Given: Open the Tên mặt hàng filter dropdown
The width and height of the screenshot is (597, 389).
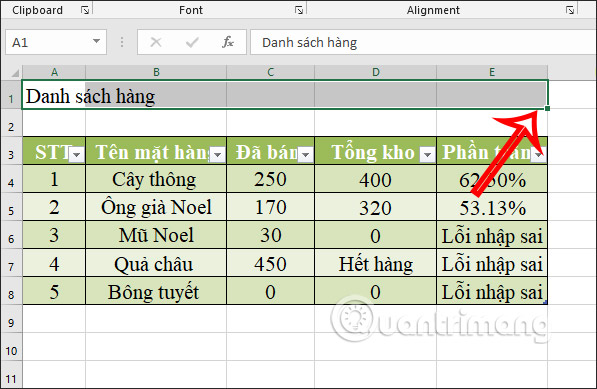Looking at the screenshot, I should [x=218, y=155].
